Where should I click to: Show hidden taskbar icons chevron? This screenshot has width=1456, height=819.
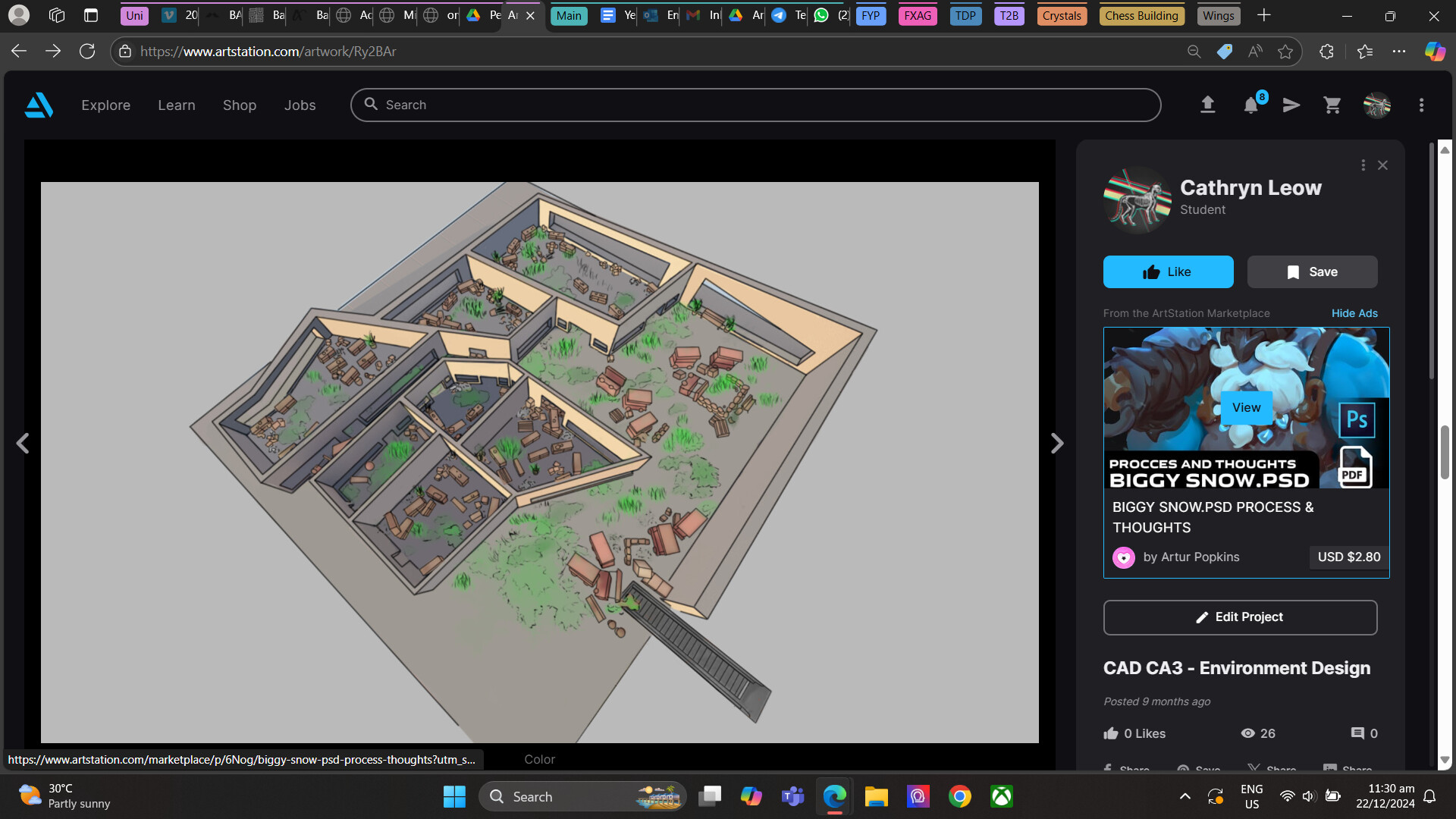pyautogui.click(x=1185, y=796)
